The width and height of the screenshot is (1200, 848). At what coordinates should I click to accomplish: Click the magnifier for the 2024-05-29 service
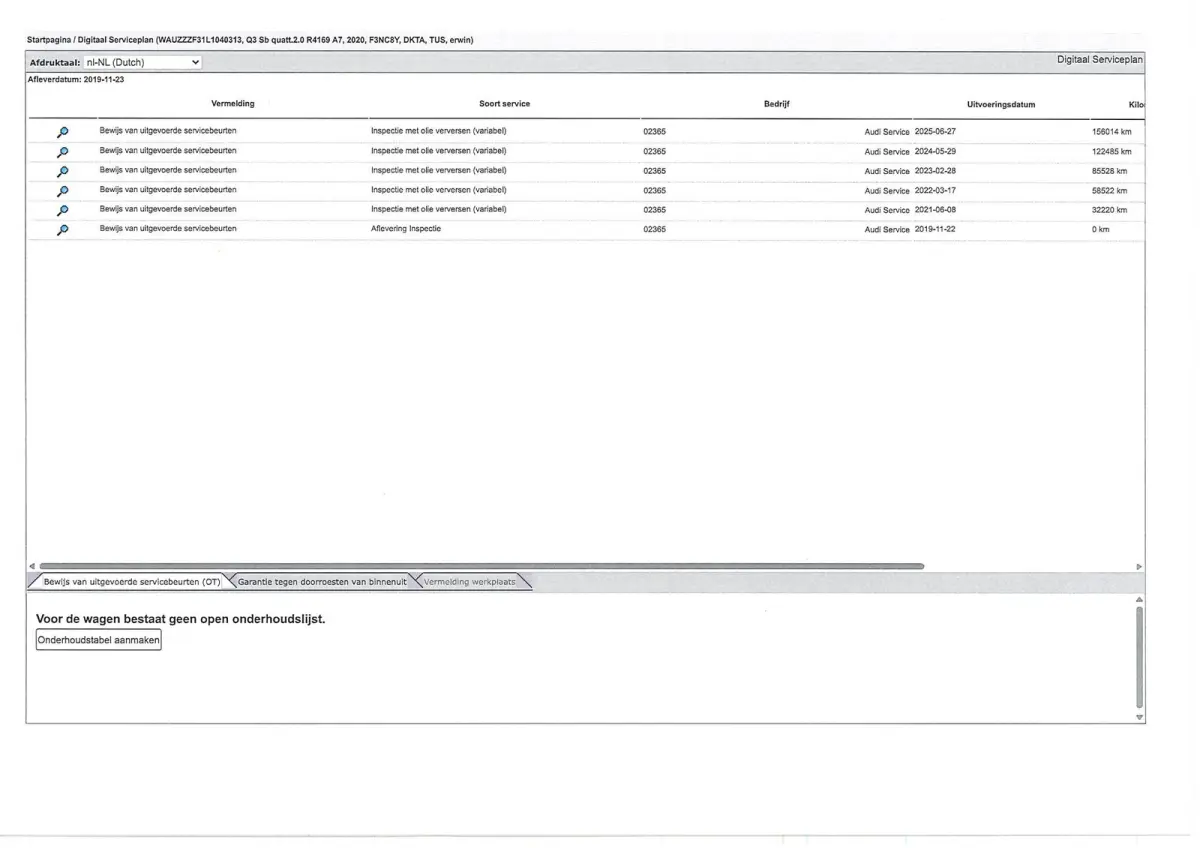[x=62, y=152]
